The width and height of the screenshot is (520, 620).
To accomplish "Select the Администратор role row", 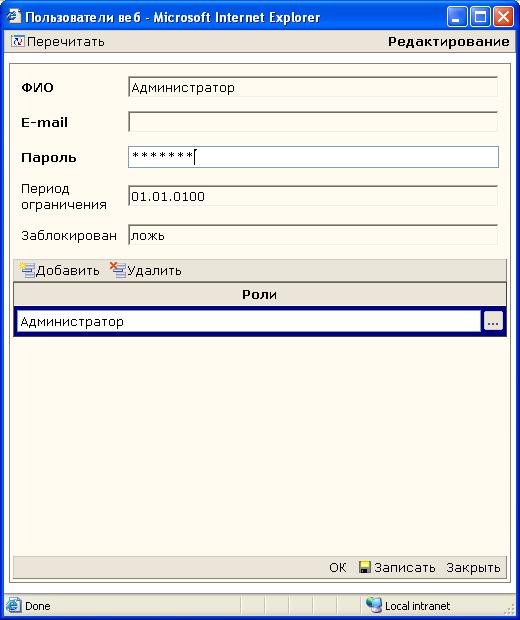I will coord(249,321).
